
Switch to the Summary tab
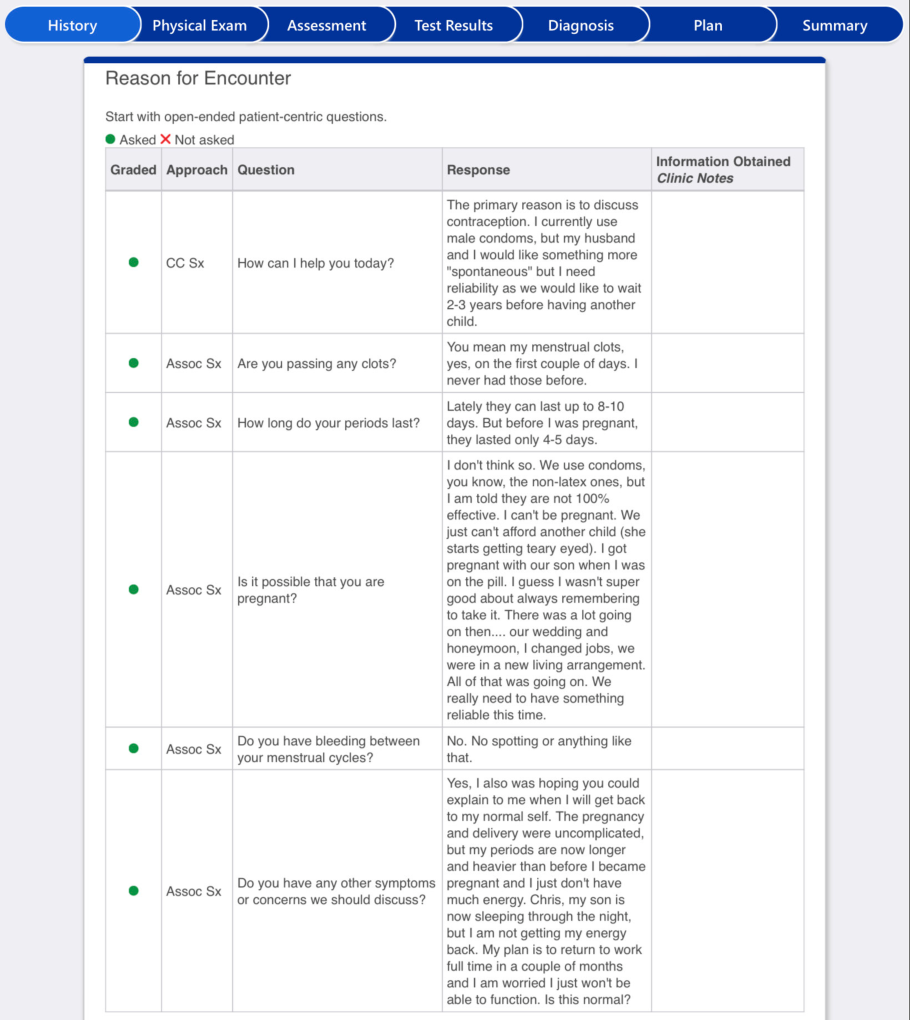tap(835, 25)
